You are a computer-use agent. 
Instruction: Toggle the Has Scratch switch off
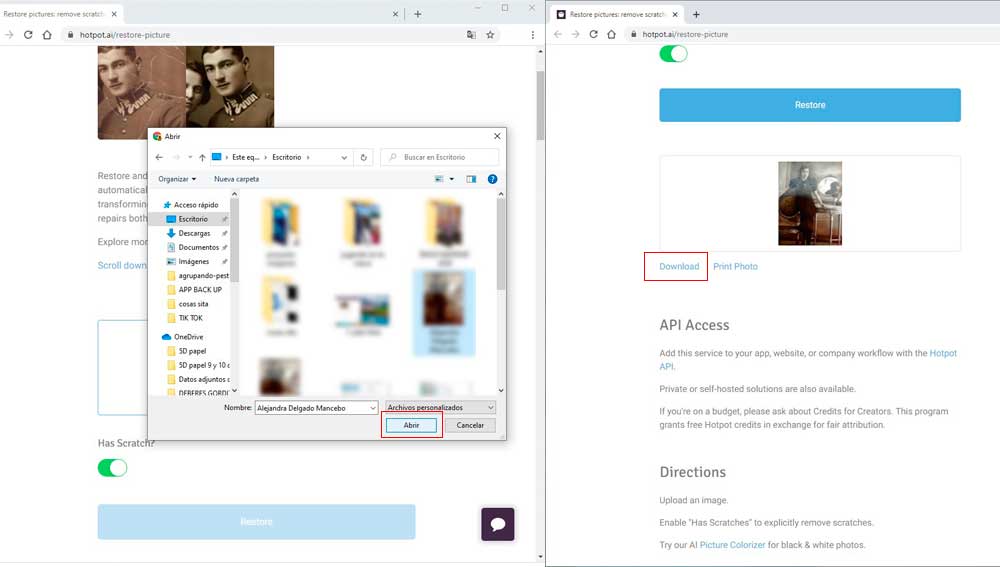click(112, 467)
